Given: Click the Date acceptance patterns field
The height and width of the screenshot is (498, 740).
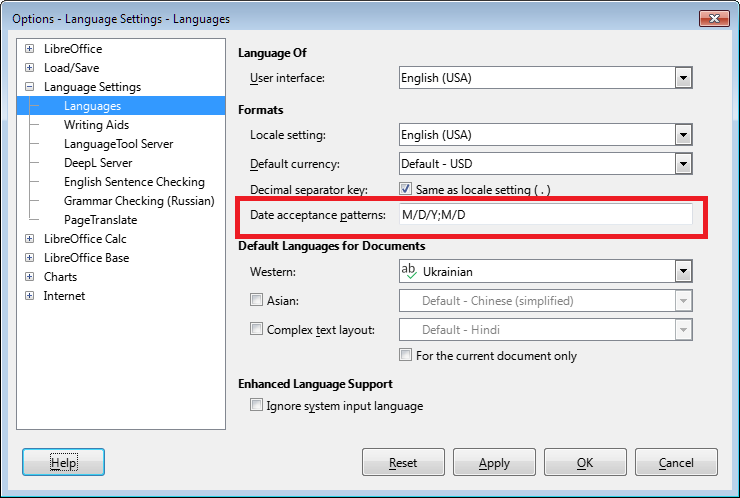Looking at the screenshot, I should point(546,215).
